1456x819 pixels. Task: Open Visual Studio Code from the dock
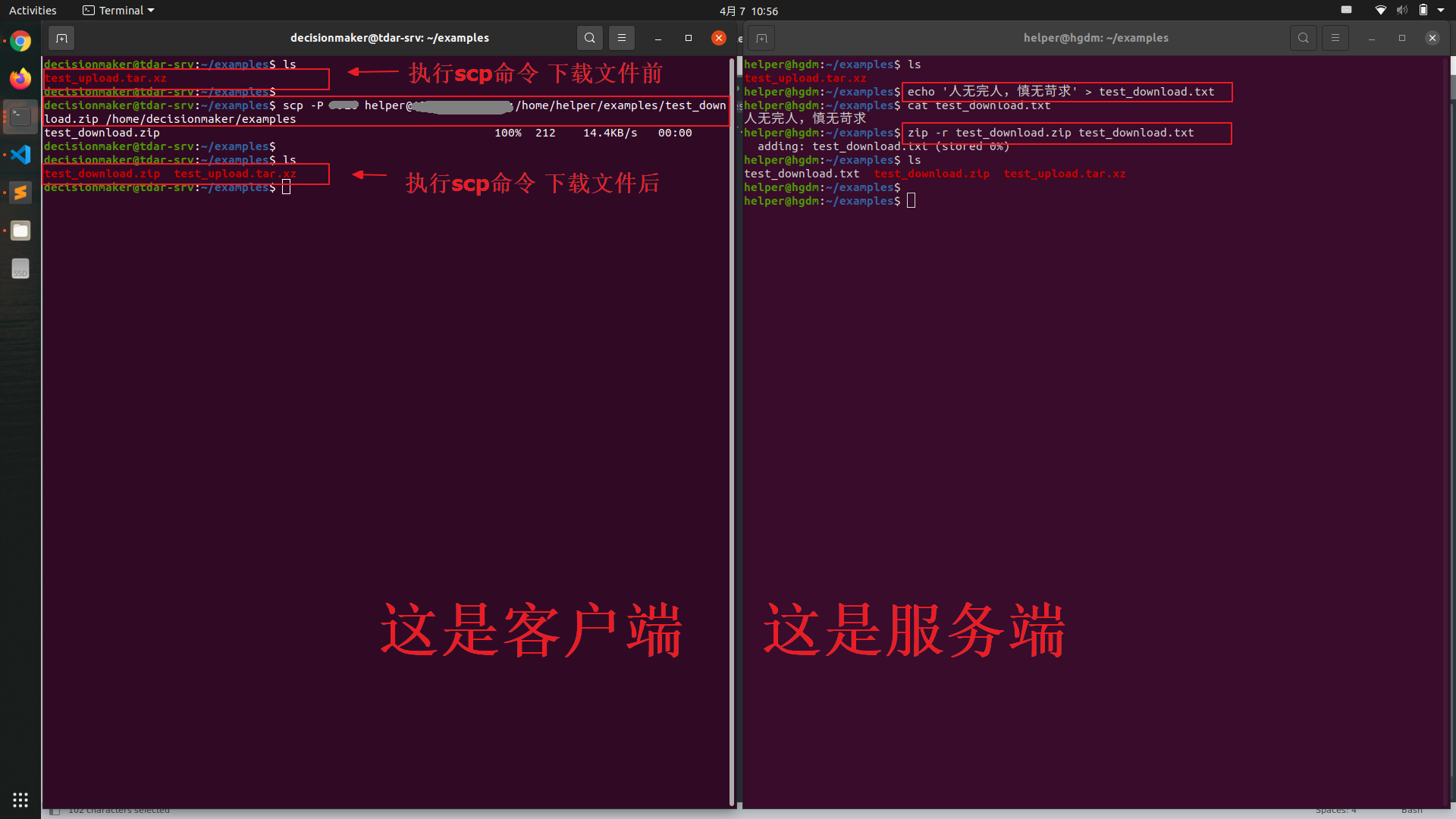point(20,155)
